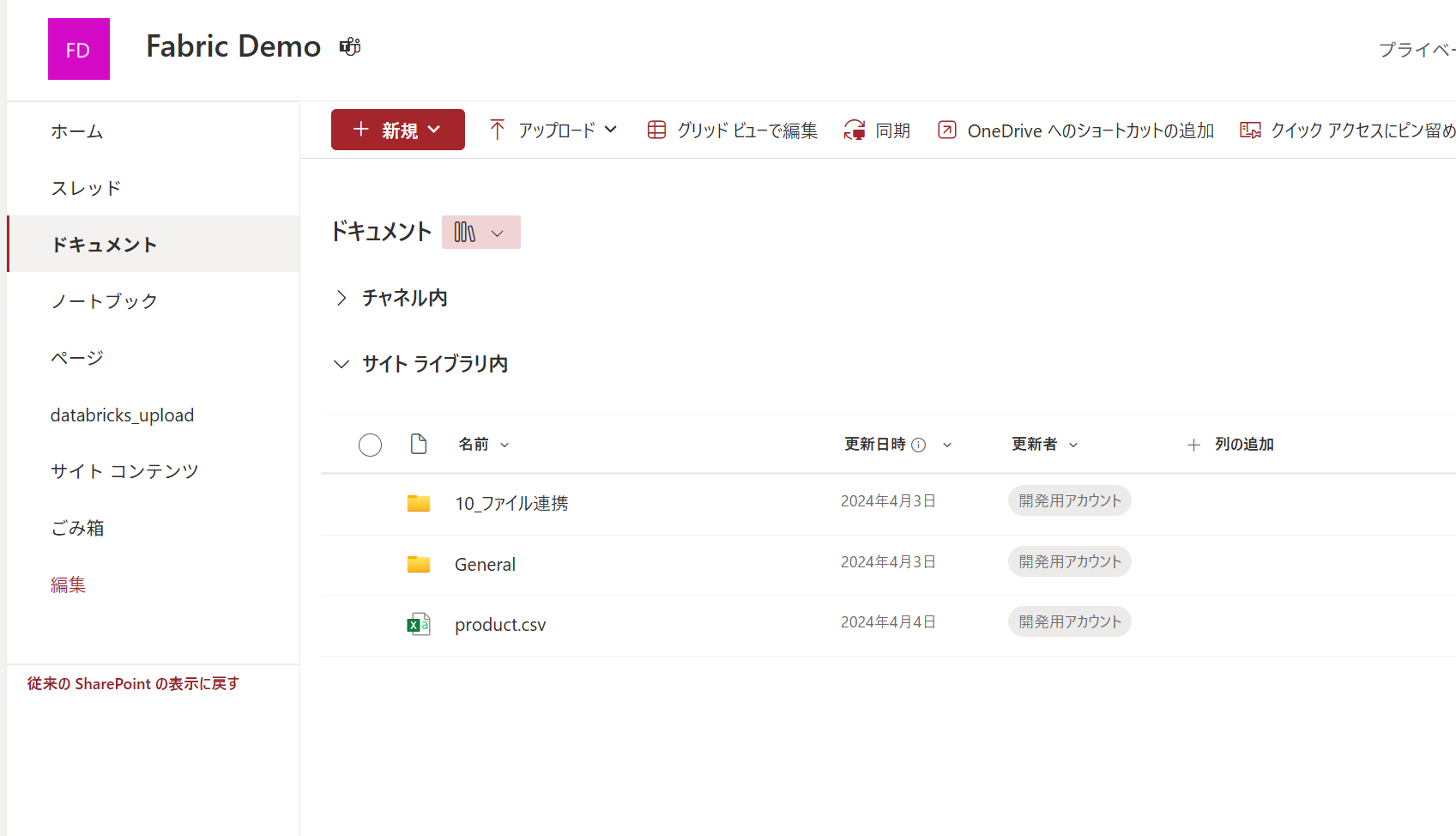Collapse the サイト ライブラリ内 section
1456x836 pixels.
[341, 364]
